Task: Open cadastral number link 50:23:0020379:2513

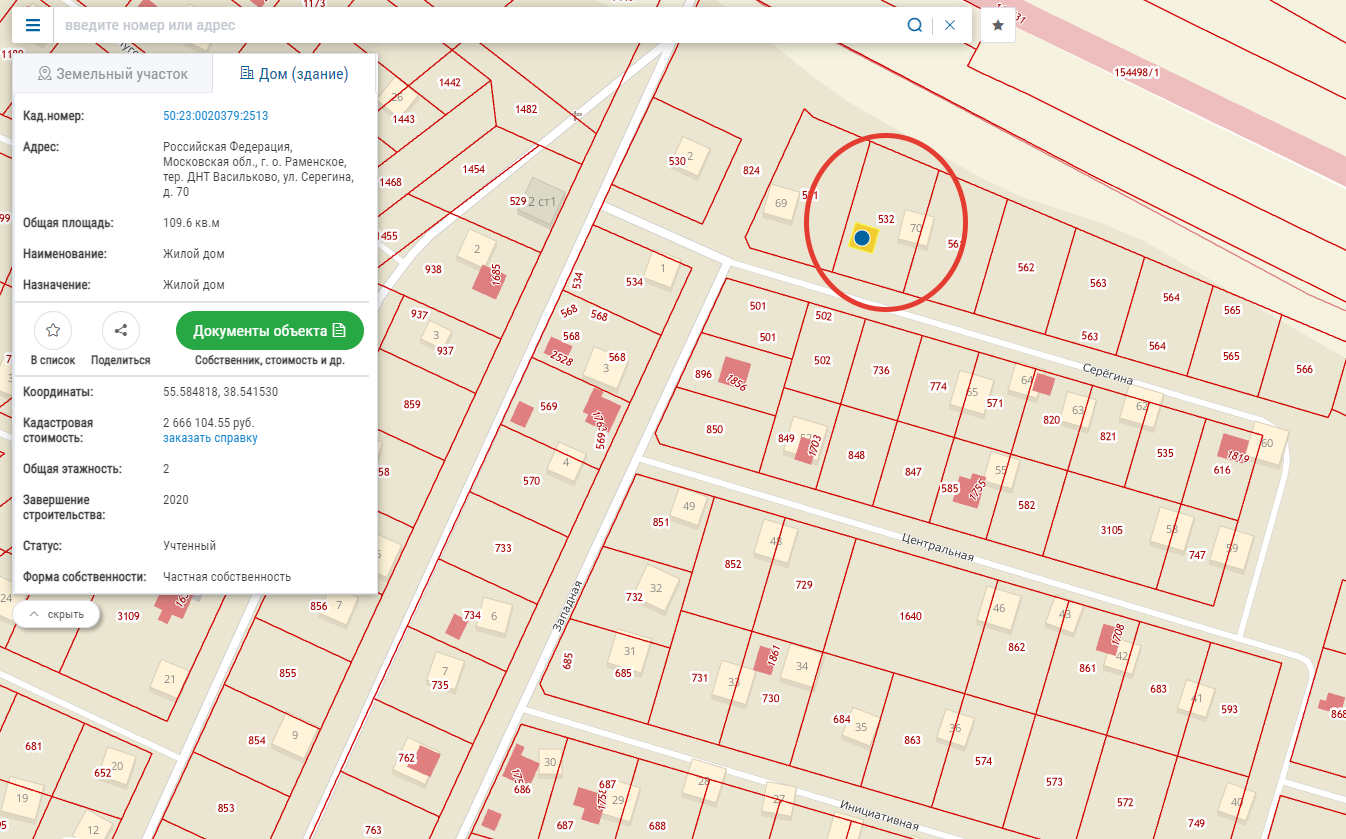Action: click(216, 116)
